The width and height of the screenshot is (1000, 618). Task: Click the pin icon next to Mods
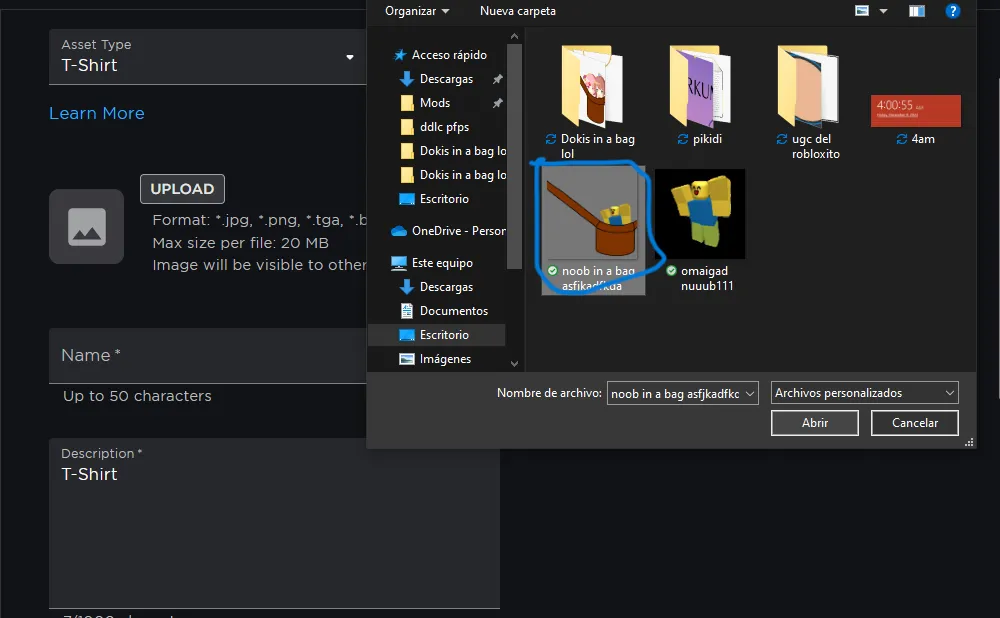click(497, 103)
